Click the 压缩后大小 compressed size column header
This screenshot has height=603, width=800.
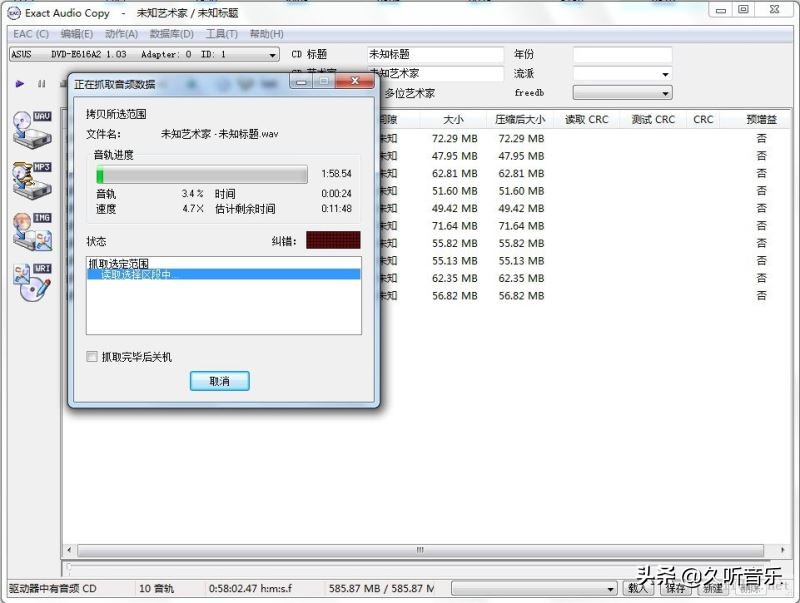[520, 119]
